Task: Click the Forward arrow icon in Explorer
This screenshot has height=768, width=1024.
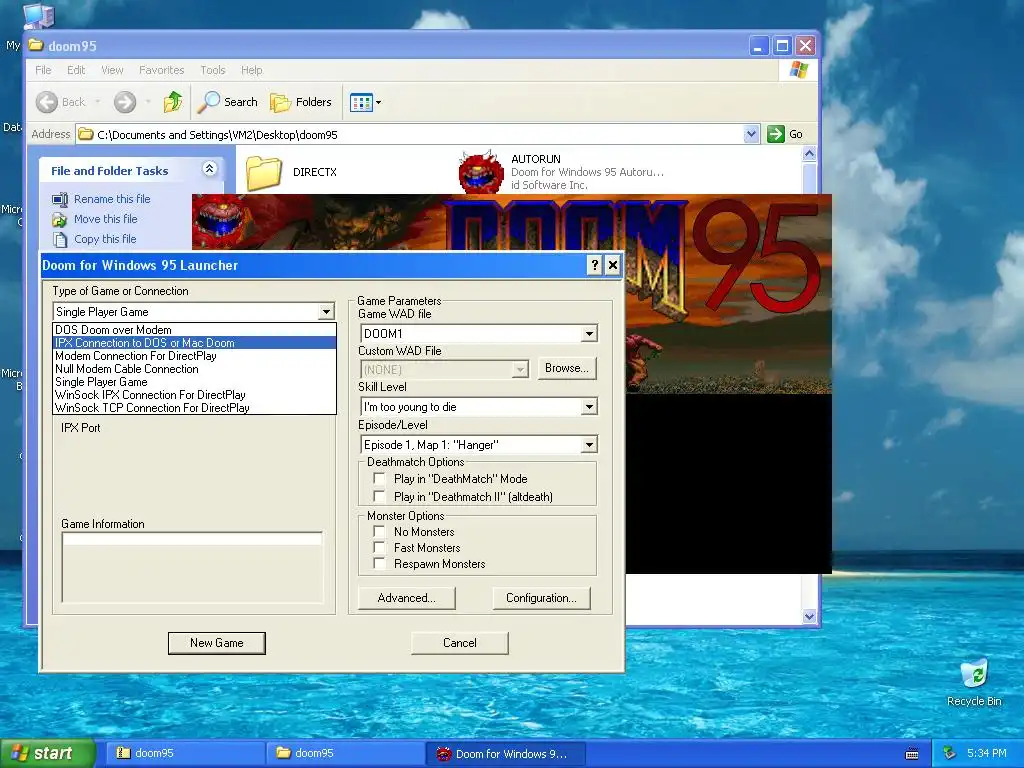Action: 125,102
